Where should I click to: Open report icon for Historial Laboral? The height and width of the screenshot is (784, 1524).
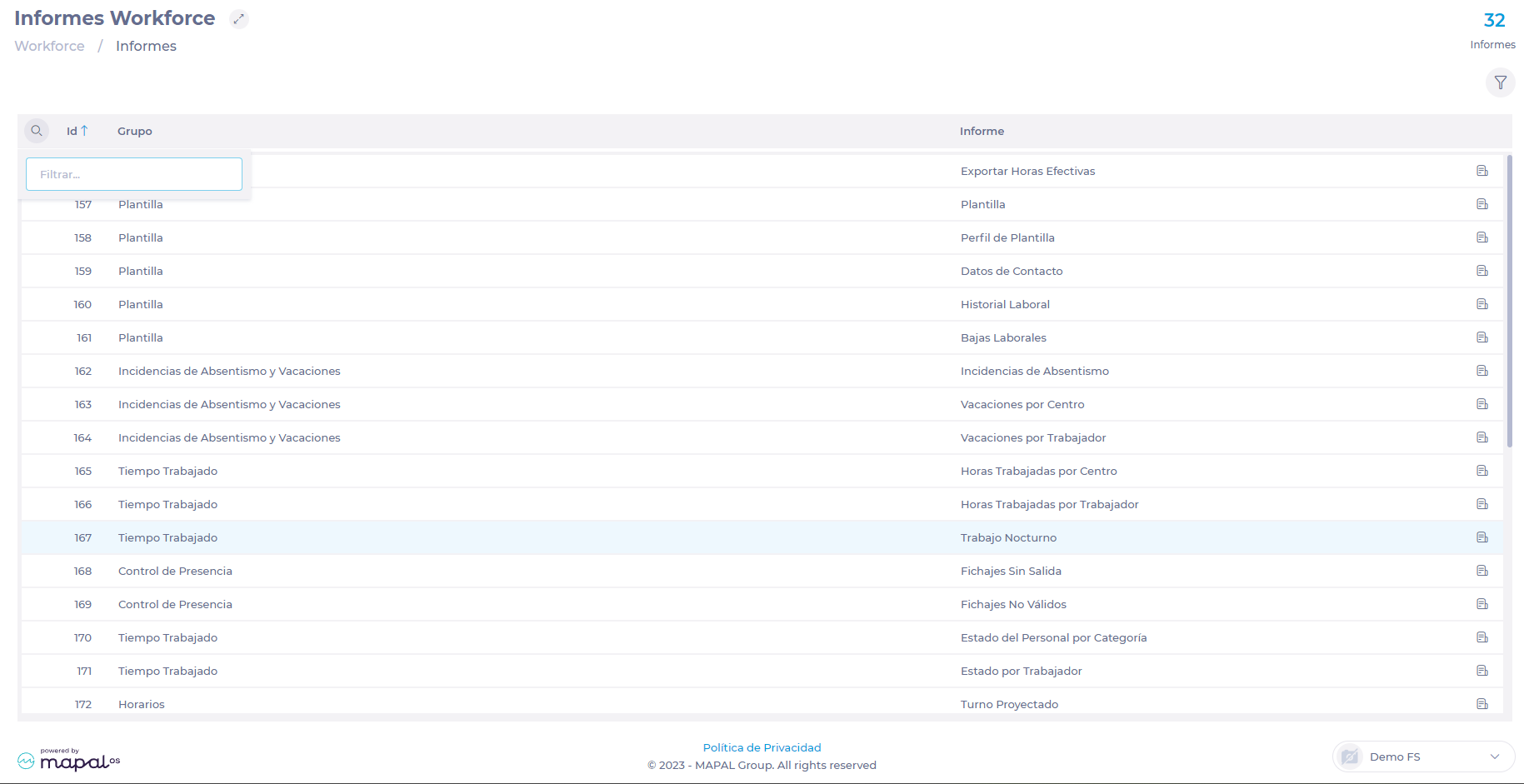tap(1482, 304)
